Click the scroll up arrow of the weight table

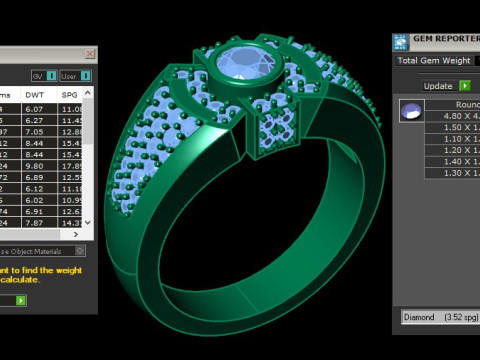88,93
